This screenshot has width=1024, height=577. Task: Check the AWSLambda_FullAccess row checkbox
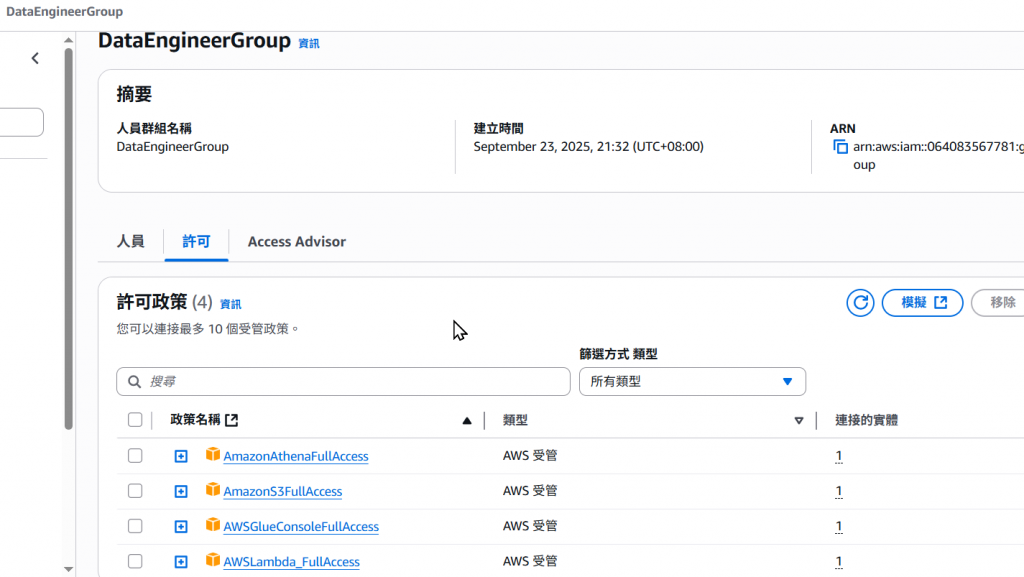[x=135, y=561]
